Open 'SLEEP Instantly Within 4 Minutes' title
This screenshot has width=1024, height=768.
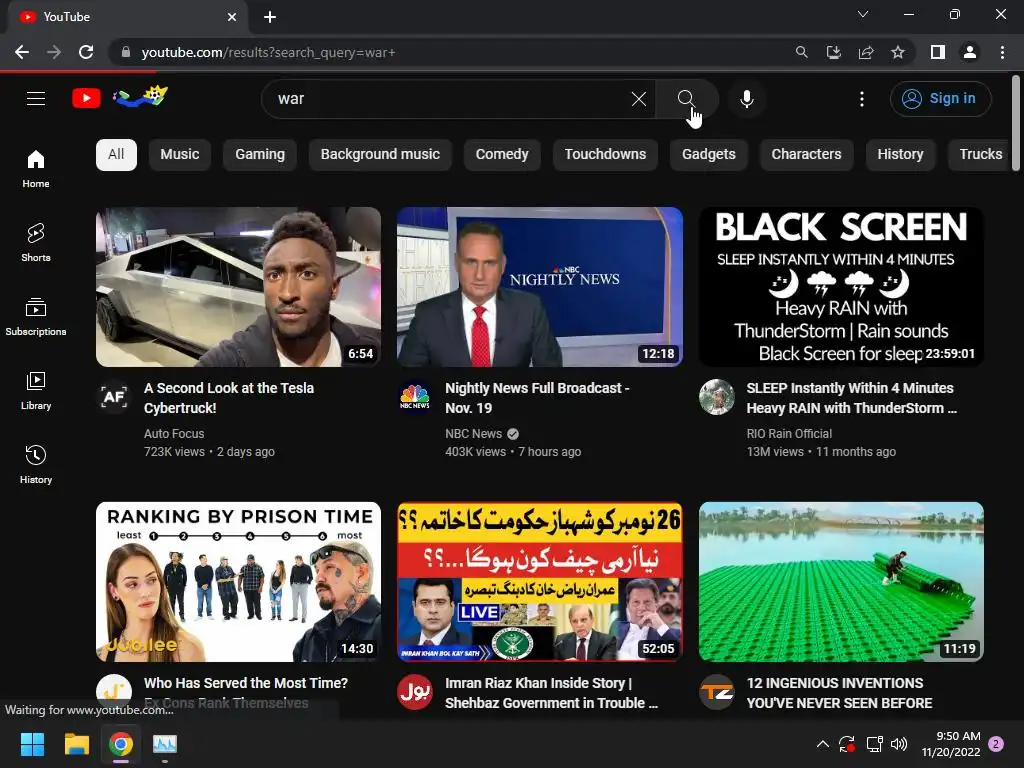tap(852, 398)
